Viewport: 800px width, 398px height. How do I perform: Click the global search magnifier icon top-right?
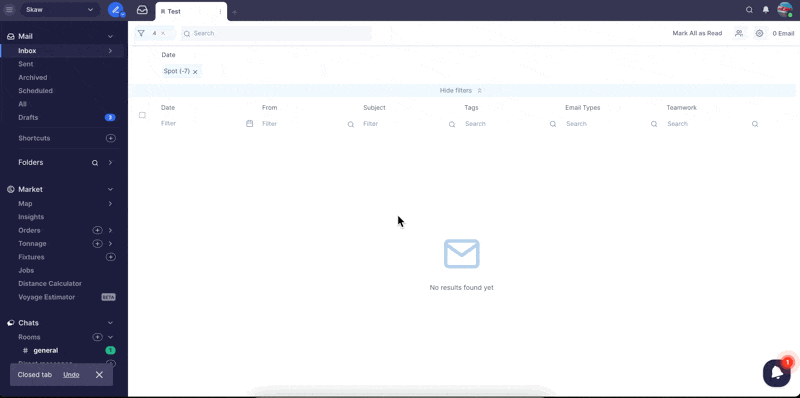pyautogui.click(x=749, y=10)
